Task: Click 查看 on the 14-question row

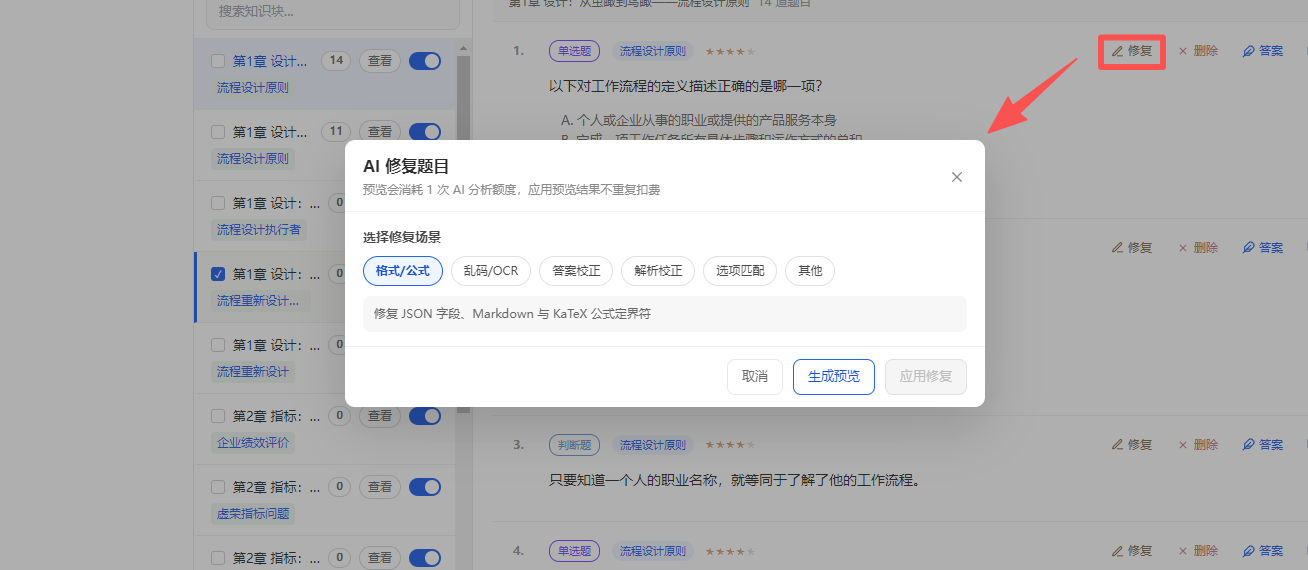Action: tap(380, 61)
